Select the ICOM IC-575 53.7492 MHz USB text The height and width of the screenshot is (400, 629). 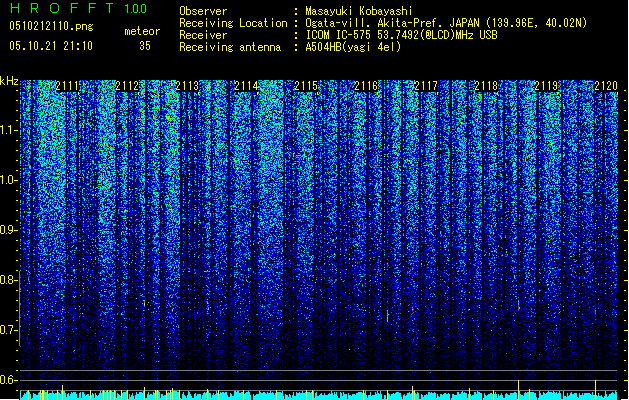(401, 35)
